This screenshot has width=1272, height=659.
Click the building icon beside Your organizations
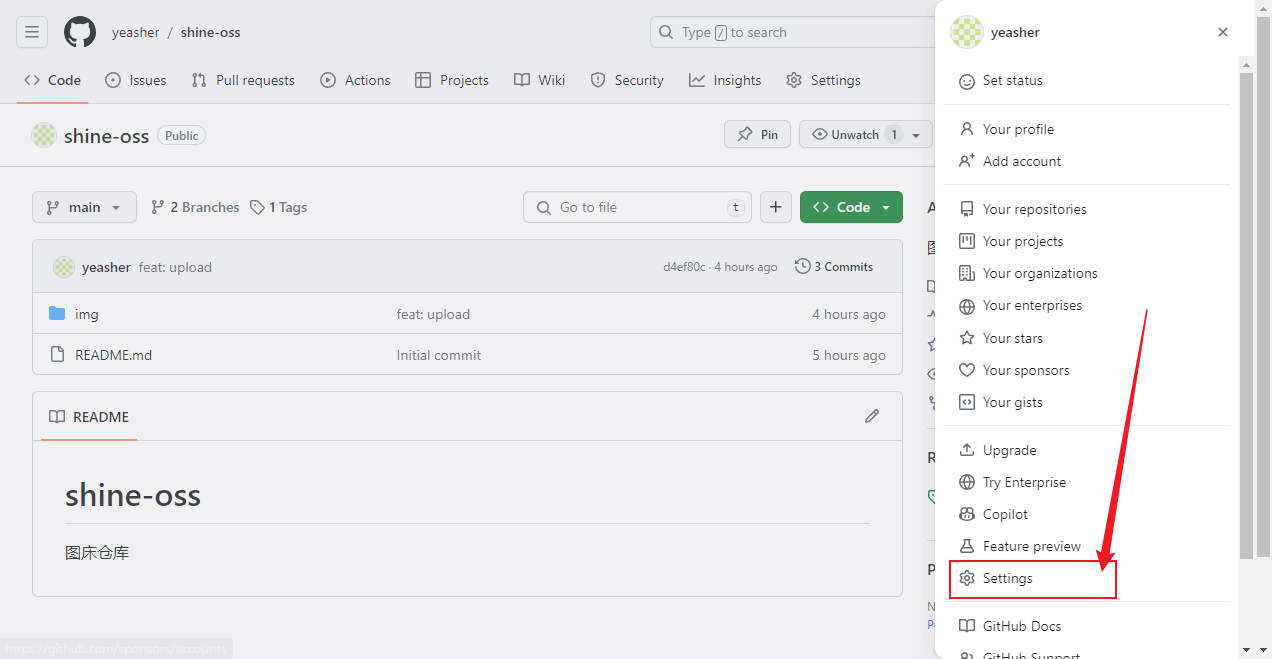967,273
